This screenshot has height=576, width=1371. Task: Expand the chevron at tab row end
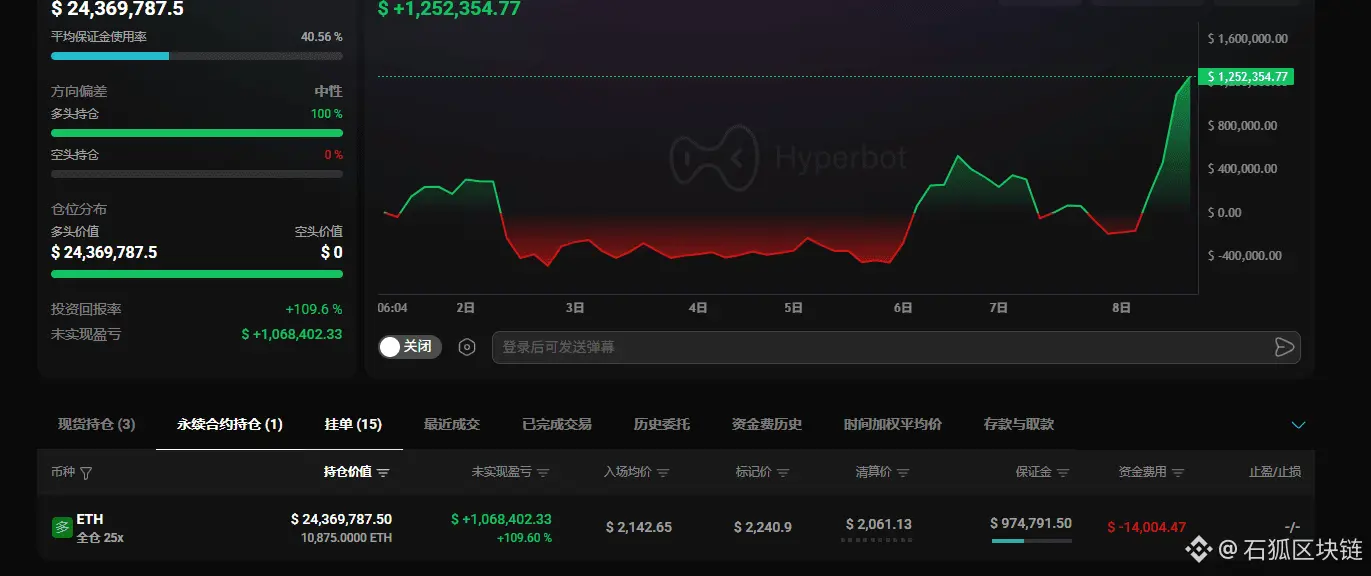click(x=1299, y=425)
